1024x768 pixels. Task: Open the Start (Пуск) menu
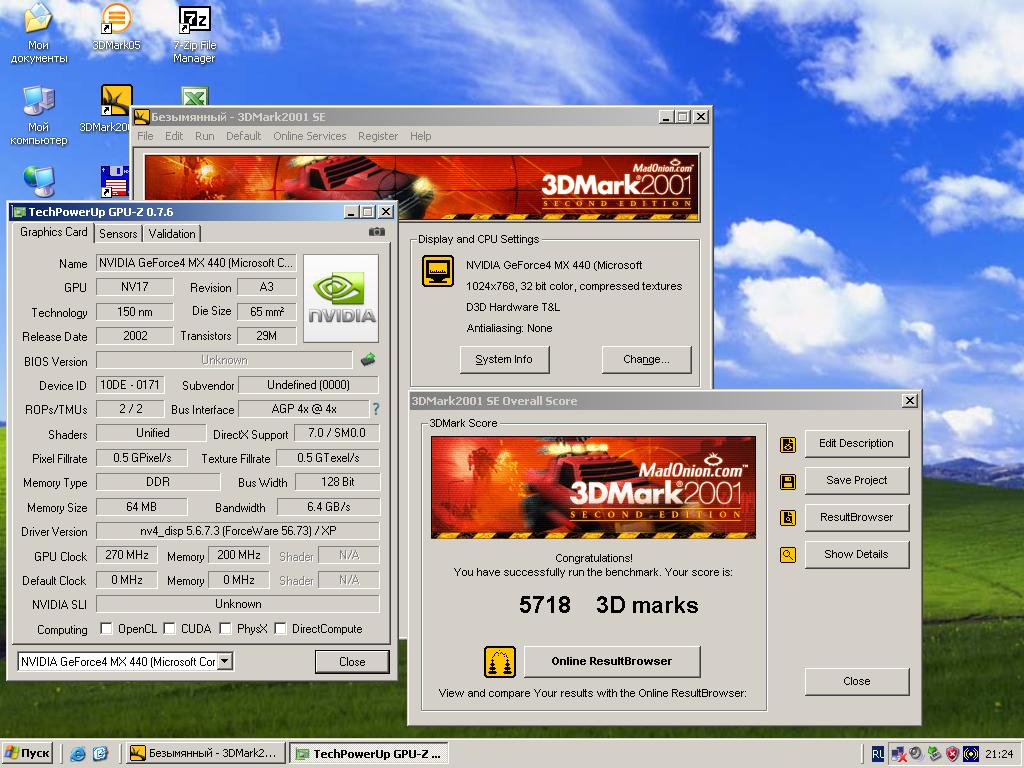click(27, 754)
